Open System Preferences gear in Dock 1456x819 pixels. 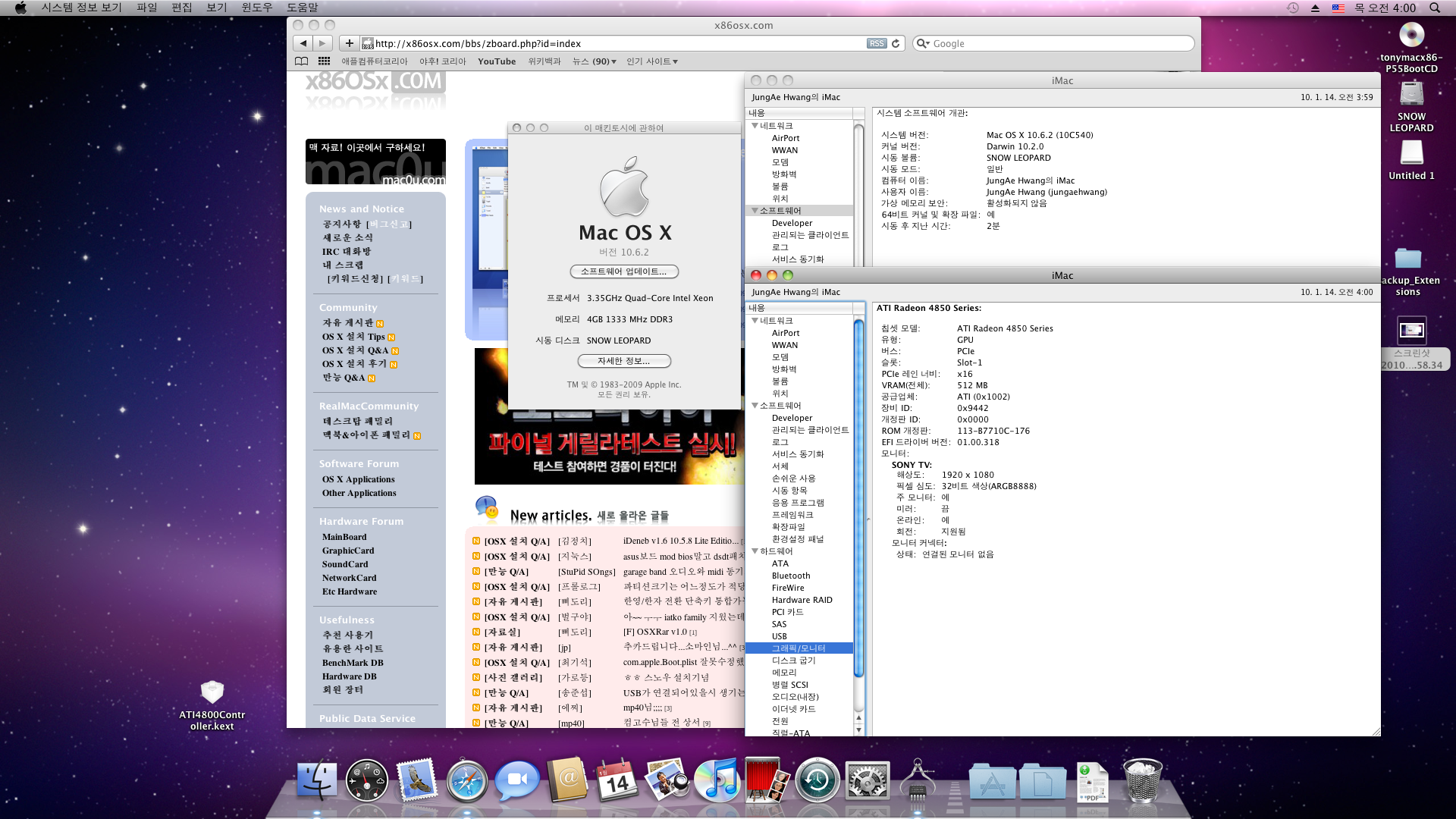(867, 780)
